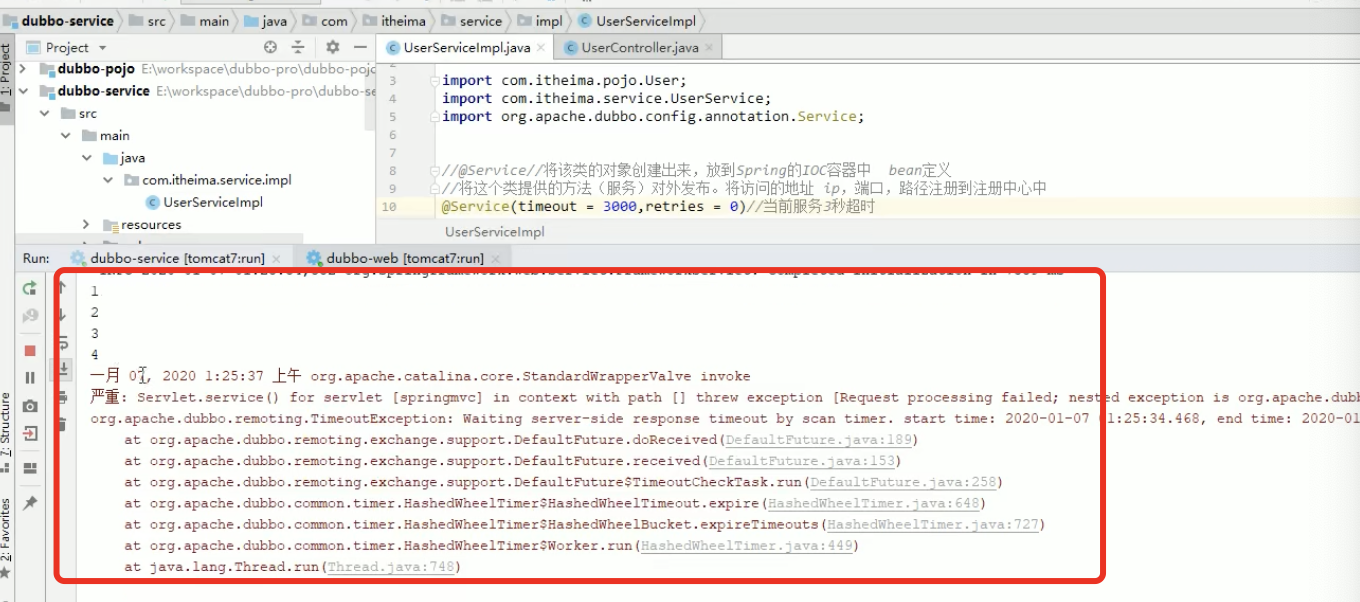Open HashedWheelTimer.java:648 link

click(x=873, y=503)
